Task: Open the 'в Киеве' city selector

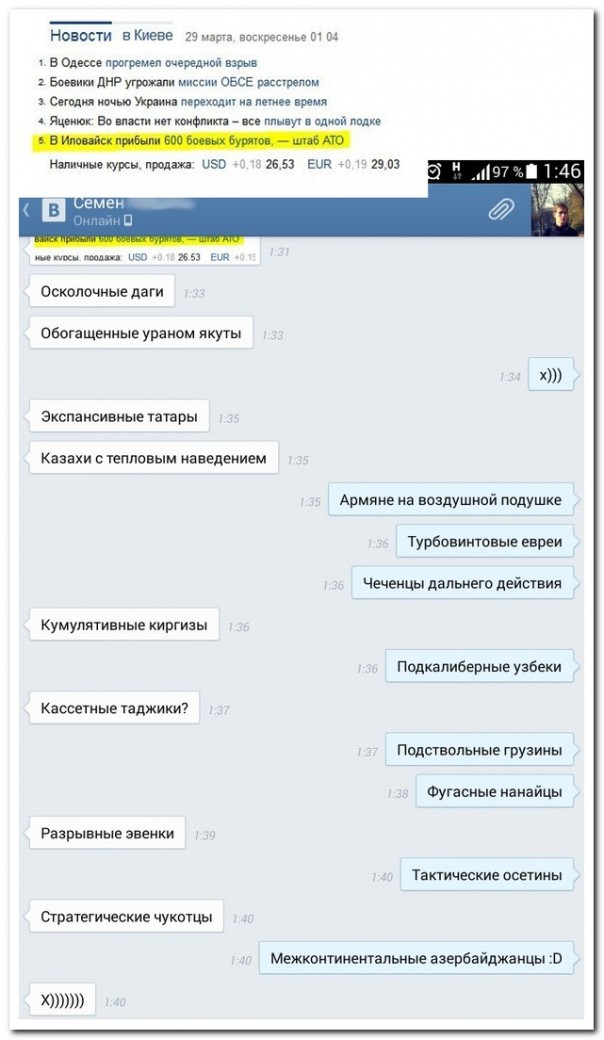Action: pos(148,36)
